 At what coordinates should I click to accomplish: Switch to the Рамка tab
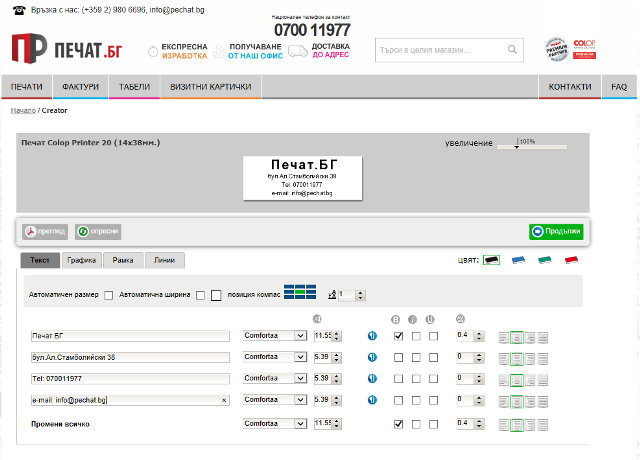(123, 260)
